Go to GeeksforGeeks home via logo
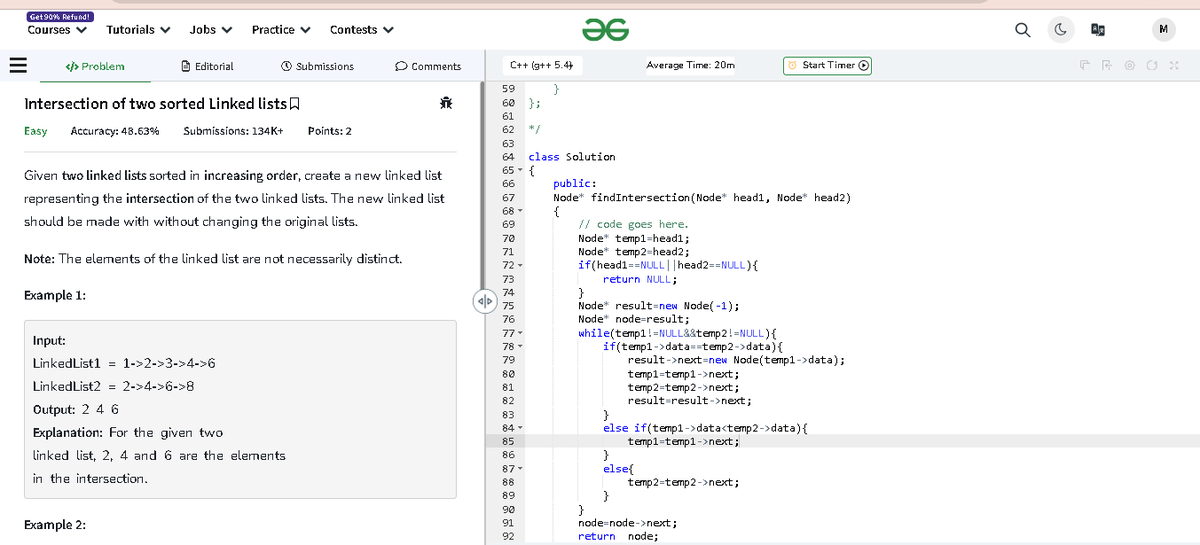Screen dimensions: 1200x545 pyautogui.click(x=606, y=30)
